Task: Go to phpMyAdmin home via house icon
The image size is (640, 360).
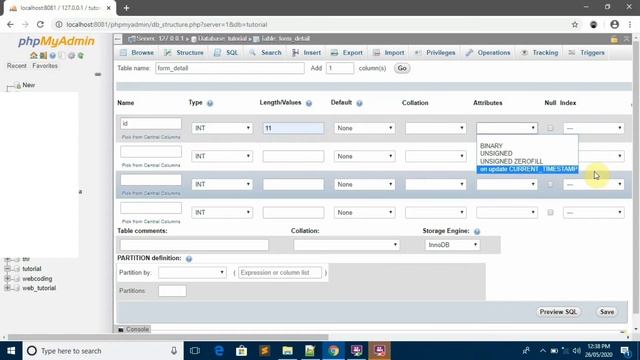Action: tap(33, 56)
